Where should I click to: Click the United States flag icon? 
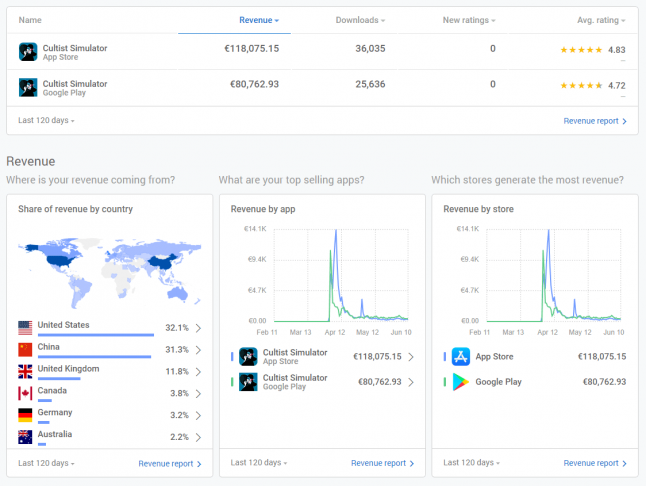pyautogui.click(x=26, y=327)
